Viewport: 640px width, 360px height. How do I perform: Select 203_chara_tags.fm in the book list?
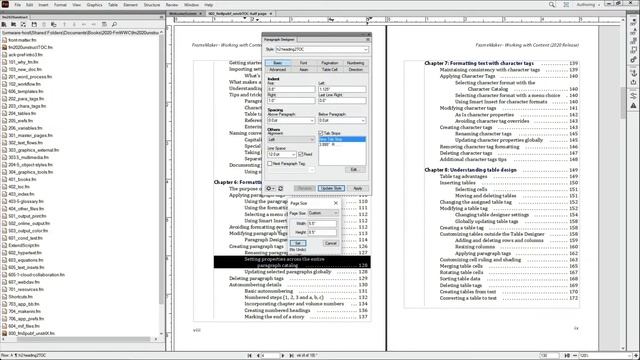[27, 106]
